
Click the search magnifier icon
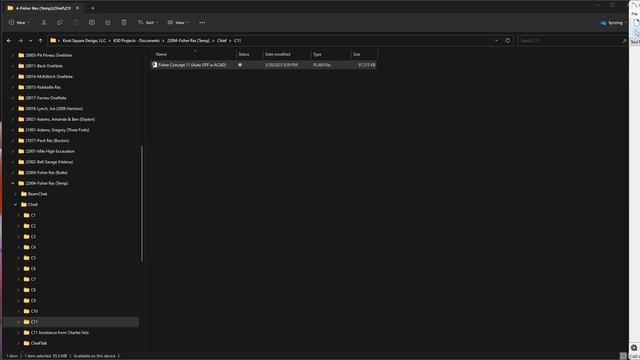[624, 41]
